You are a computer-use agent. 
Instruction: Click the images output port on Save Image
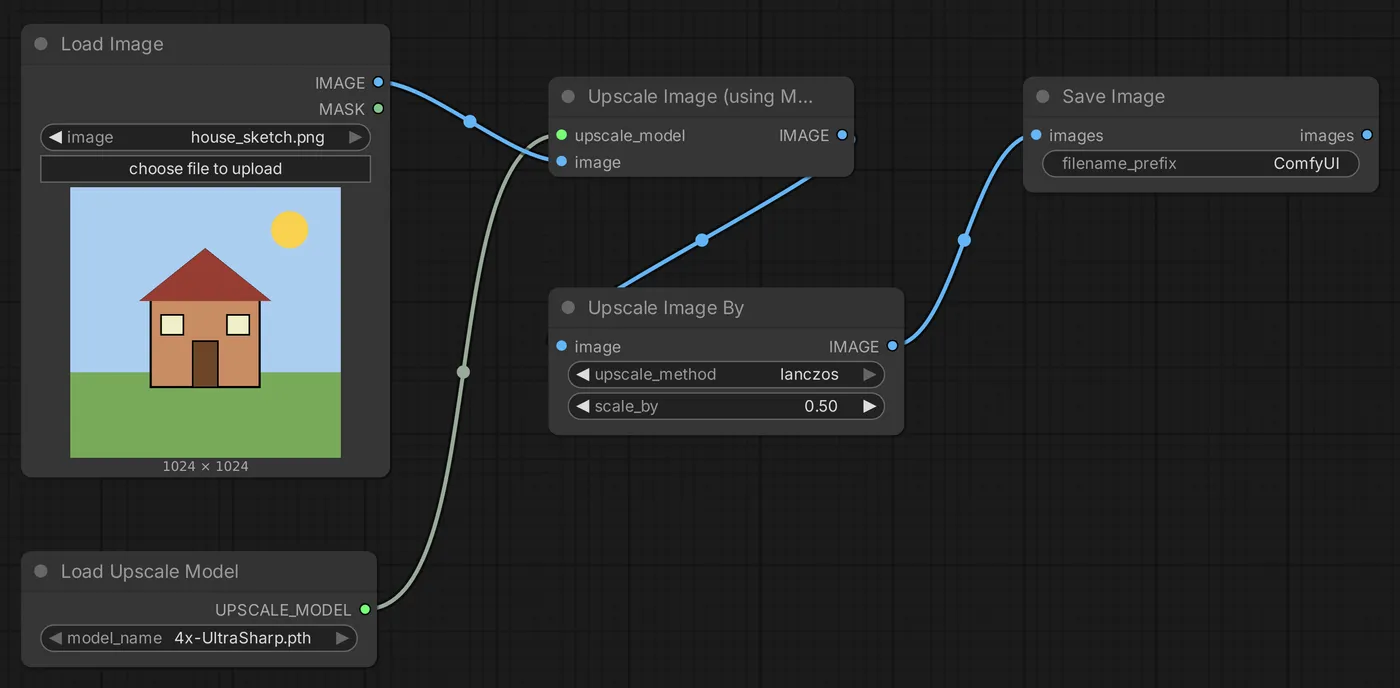1367,135
